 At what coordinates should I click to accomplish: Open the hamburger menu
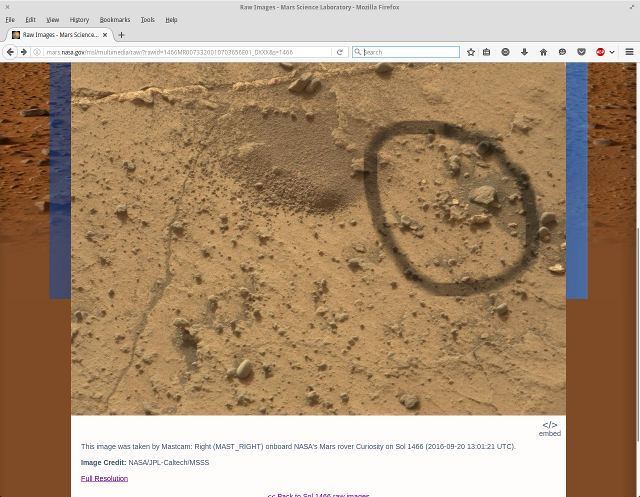pos(629,52)
